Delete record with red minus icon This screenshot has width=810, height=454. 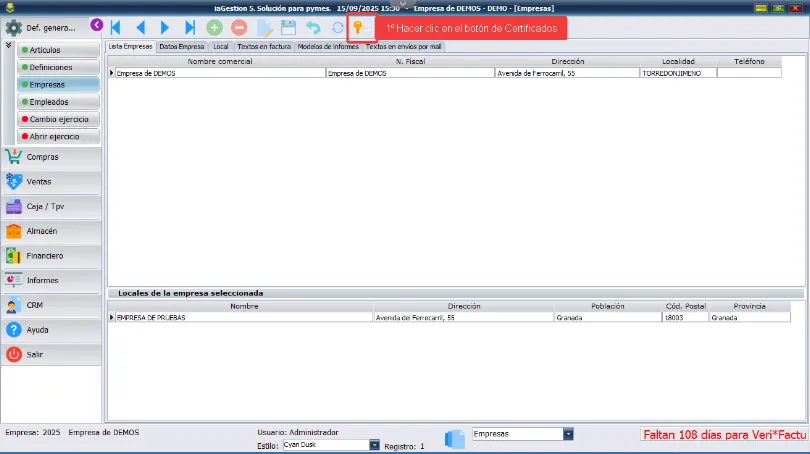[x=239, y=28]
